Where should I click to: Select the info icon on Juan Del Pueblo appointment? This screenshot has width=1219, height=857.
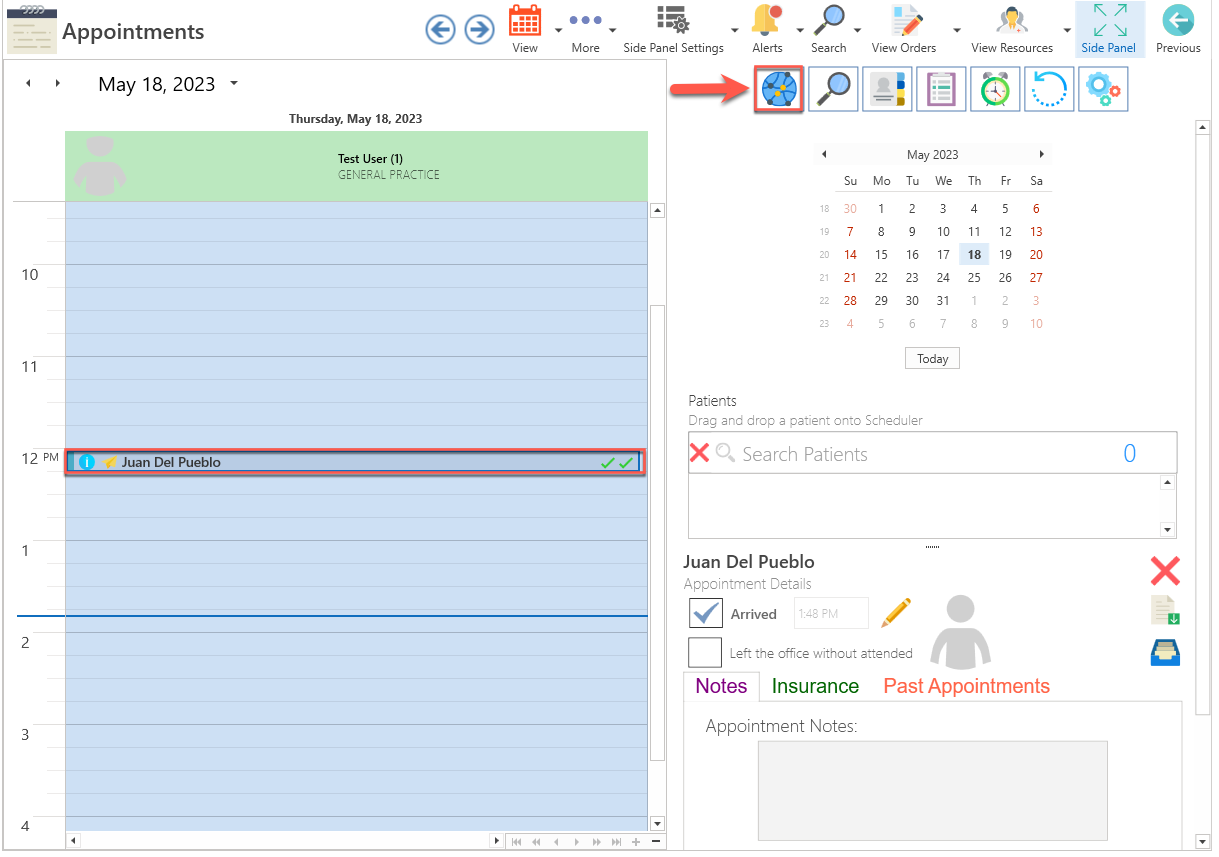coord(86,462)
